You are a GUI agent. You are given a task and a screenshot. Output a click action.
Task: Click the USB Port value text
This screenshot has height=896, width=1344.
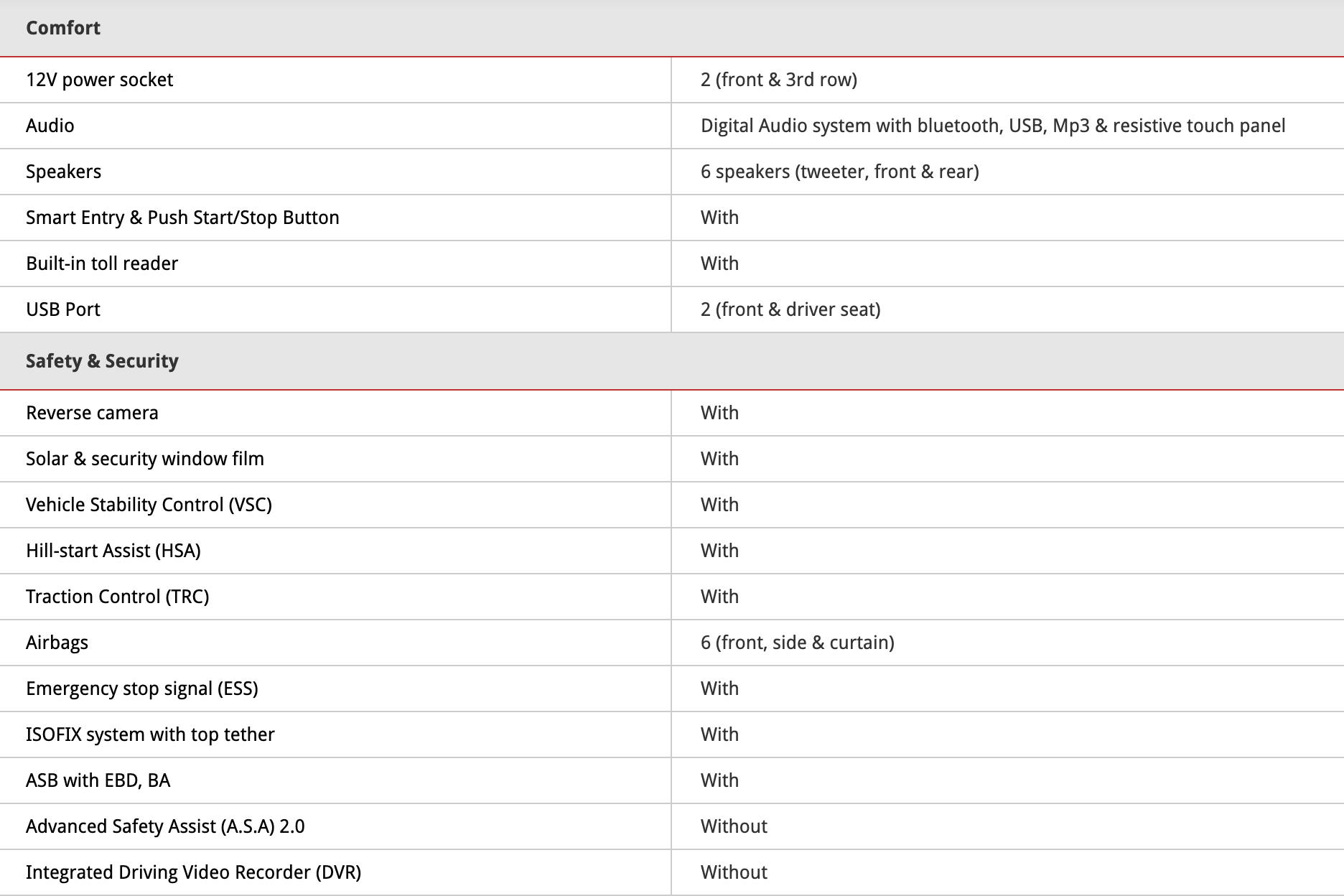click(x=790, y=309)
